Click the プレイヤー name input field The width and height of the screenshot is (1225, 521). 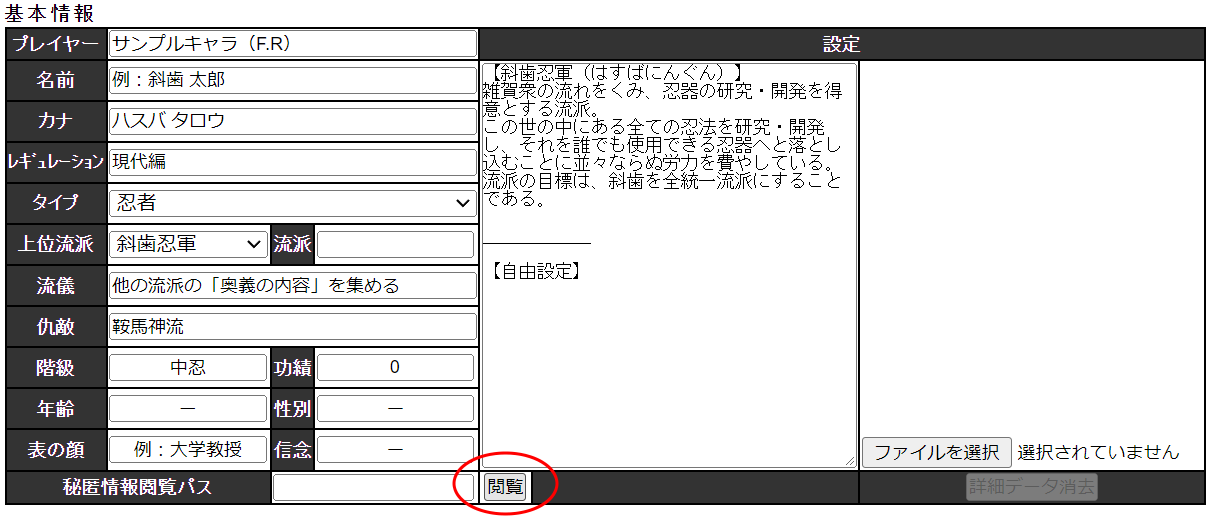pyautogui.click(x=292, y=44)
